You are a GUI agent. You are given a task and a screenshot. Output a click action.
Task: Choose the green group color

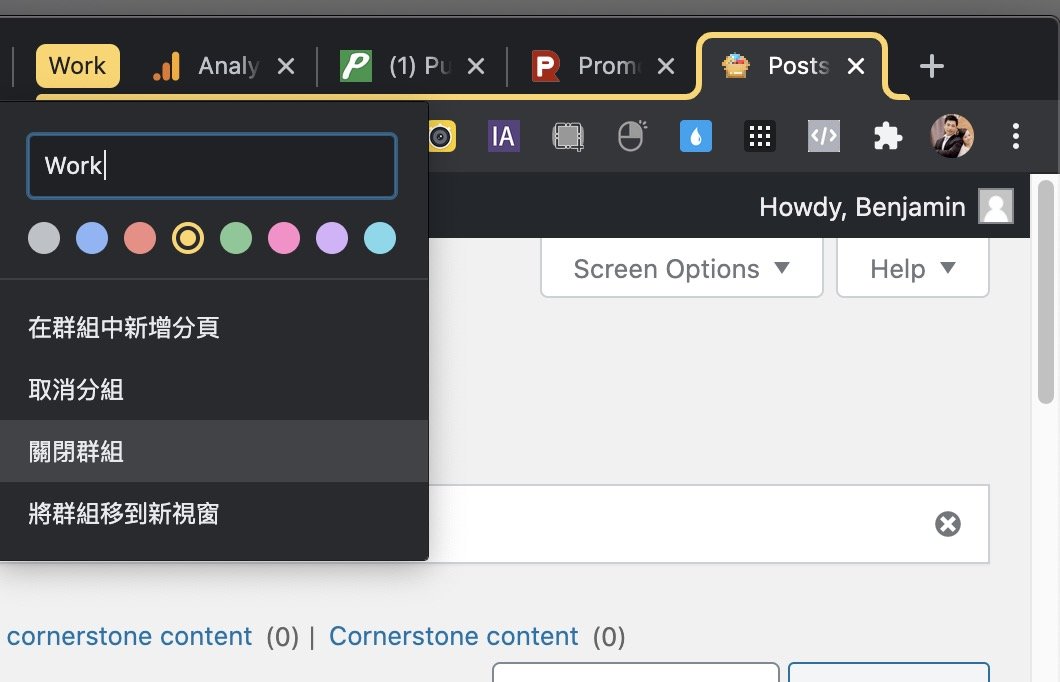click(x=236, y=238)
